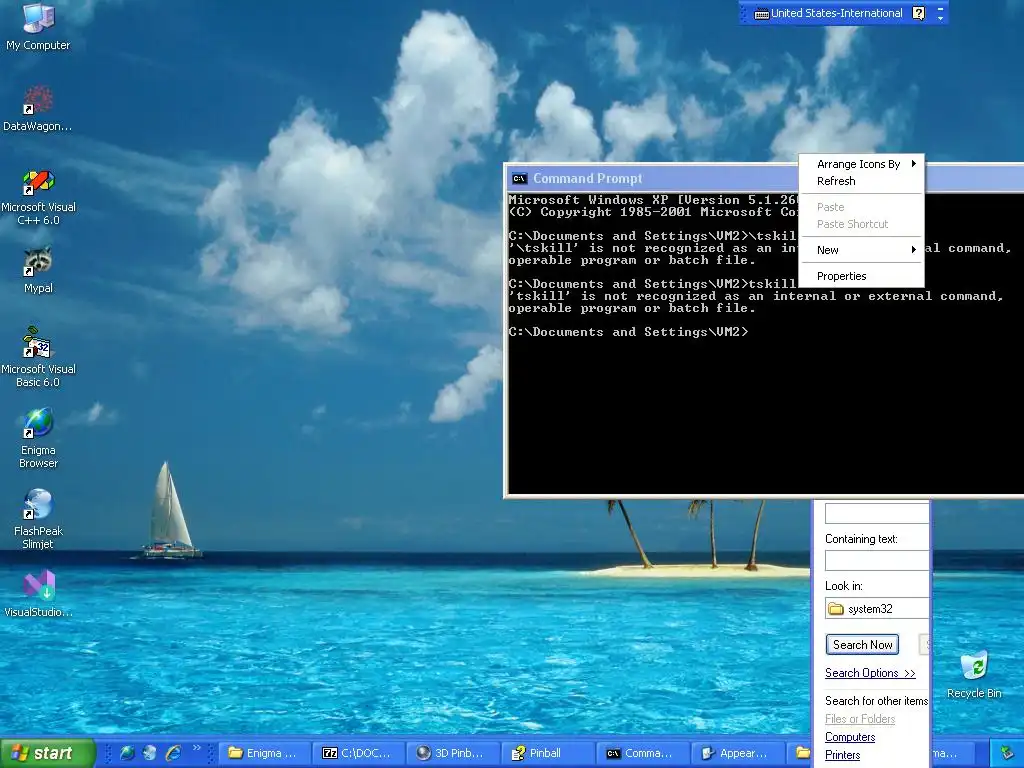Choose Properties from context menu

coord(861,276)
